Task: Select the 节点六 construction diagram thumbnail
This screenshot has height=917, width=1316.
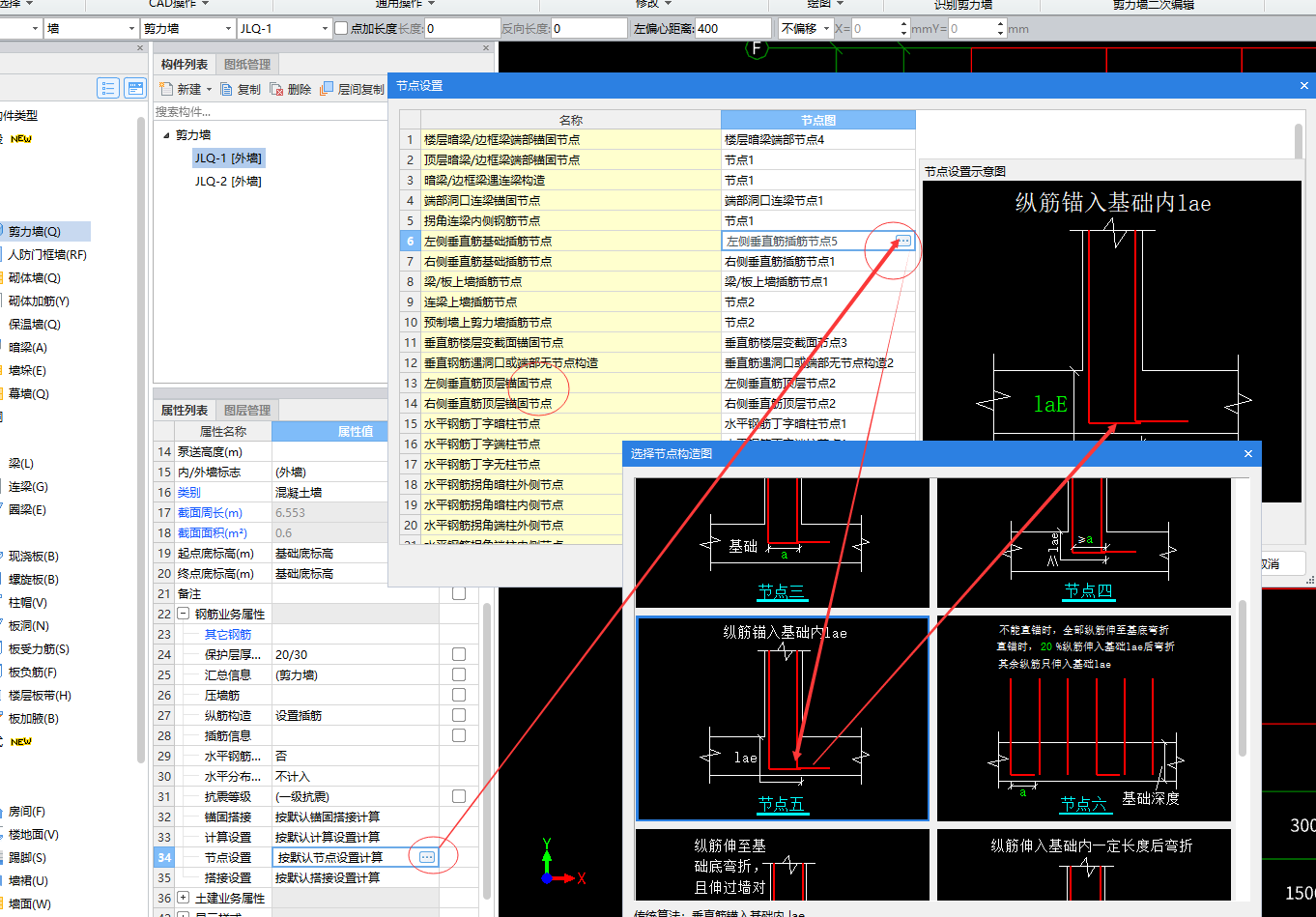Action: 1084,718
